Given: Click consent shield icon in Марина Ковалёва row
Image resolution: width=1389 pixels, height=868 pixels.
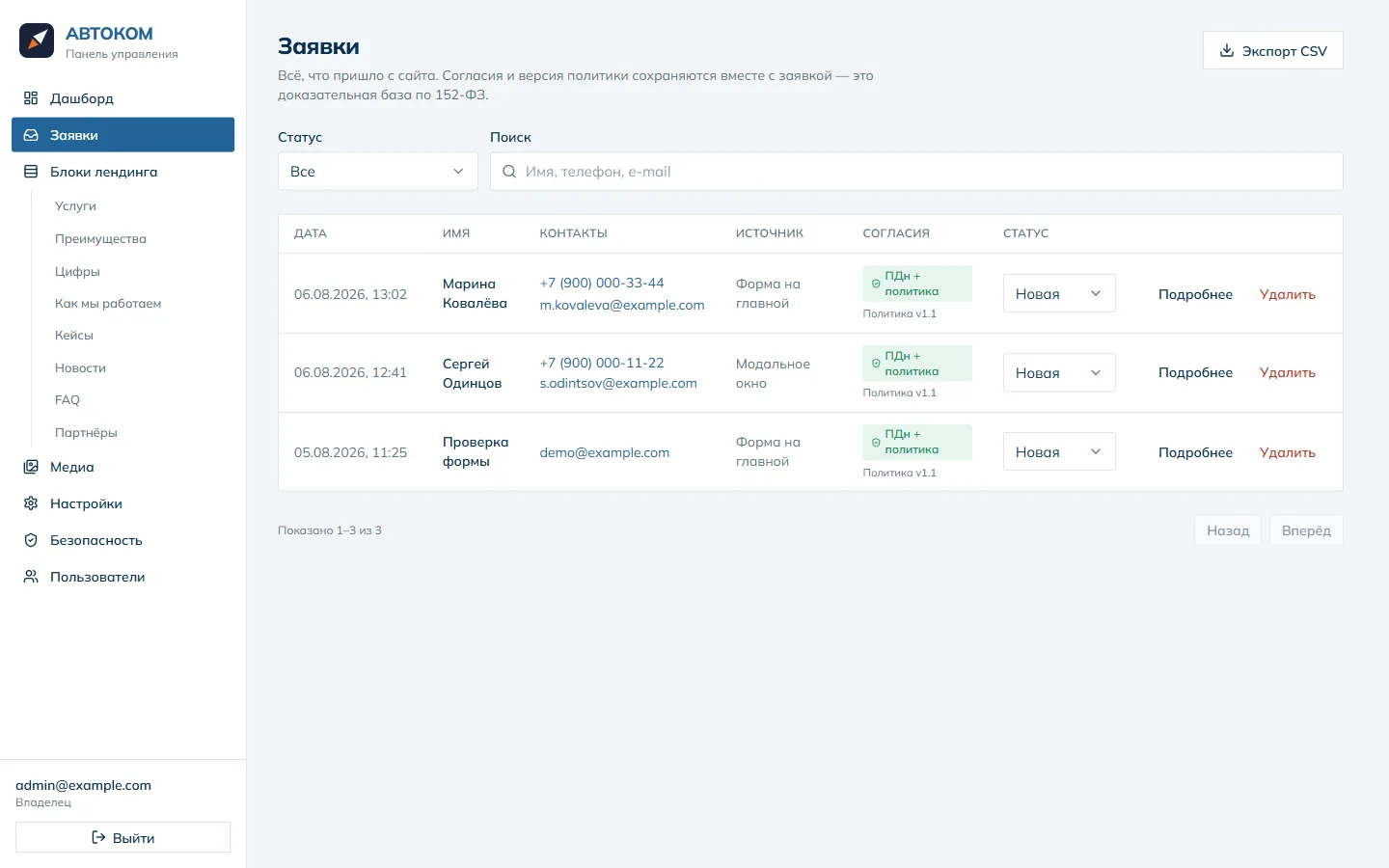Looking at the screenshot, I should click(x=876, y=284).
